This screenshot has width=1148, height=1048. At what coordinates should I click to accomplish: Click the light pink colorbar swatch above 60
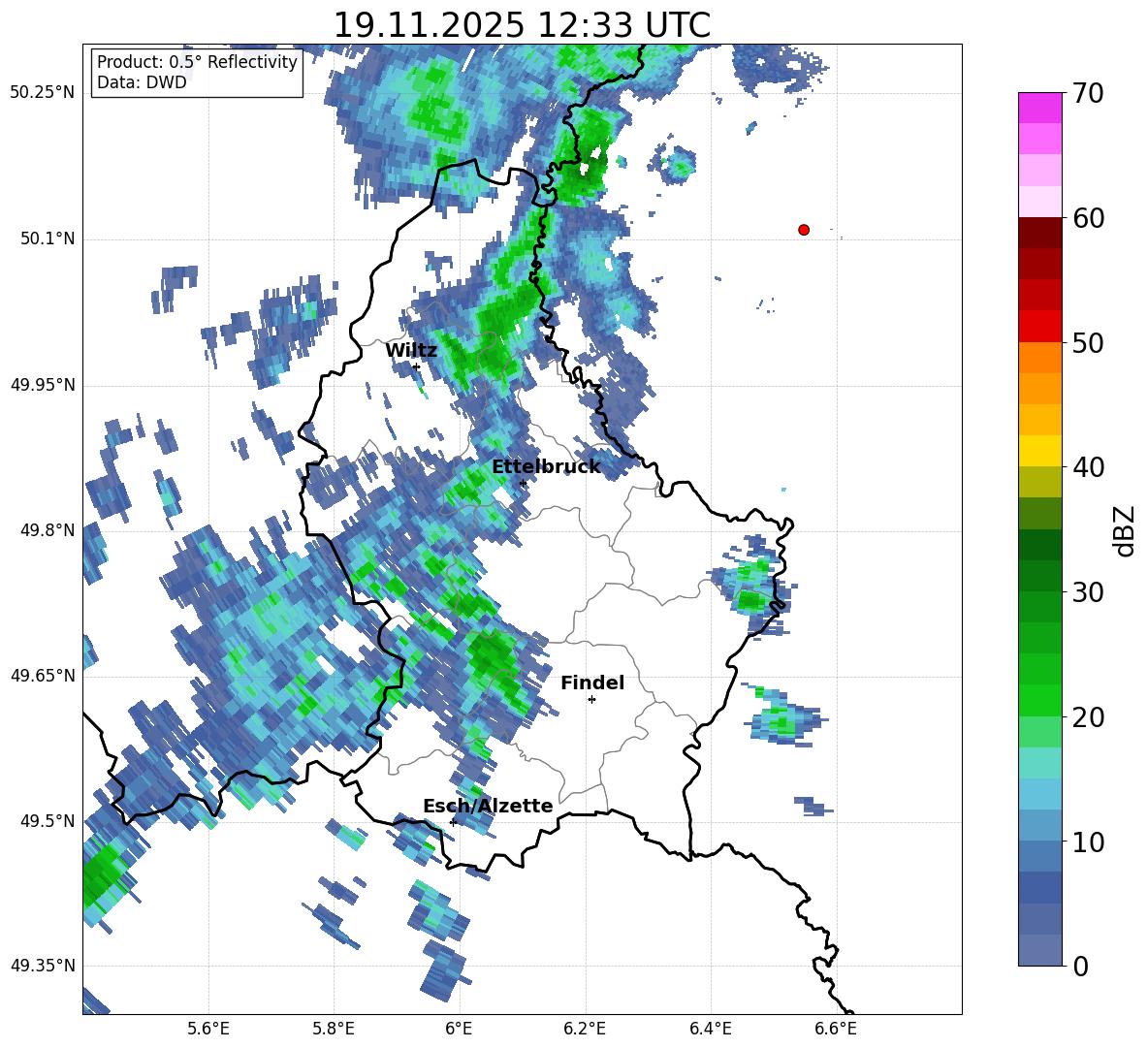click(1039, 202)
